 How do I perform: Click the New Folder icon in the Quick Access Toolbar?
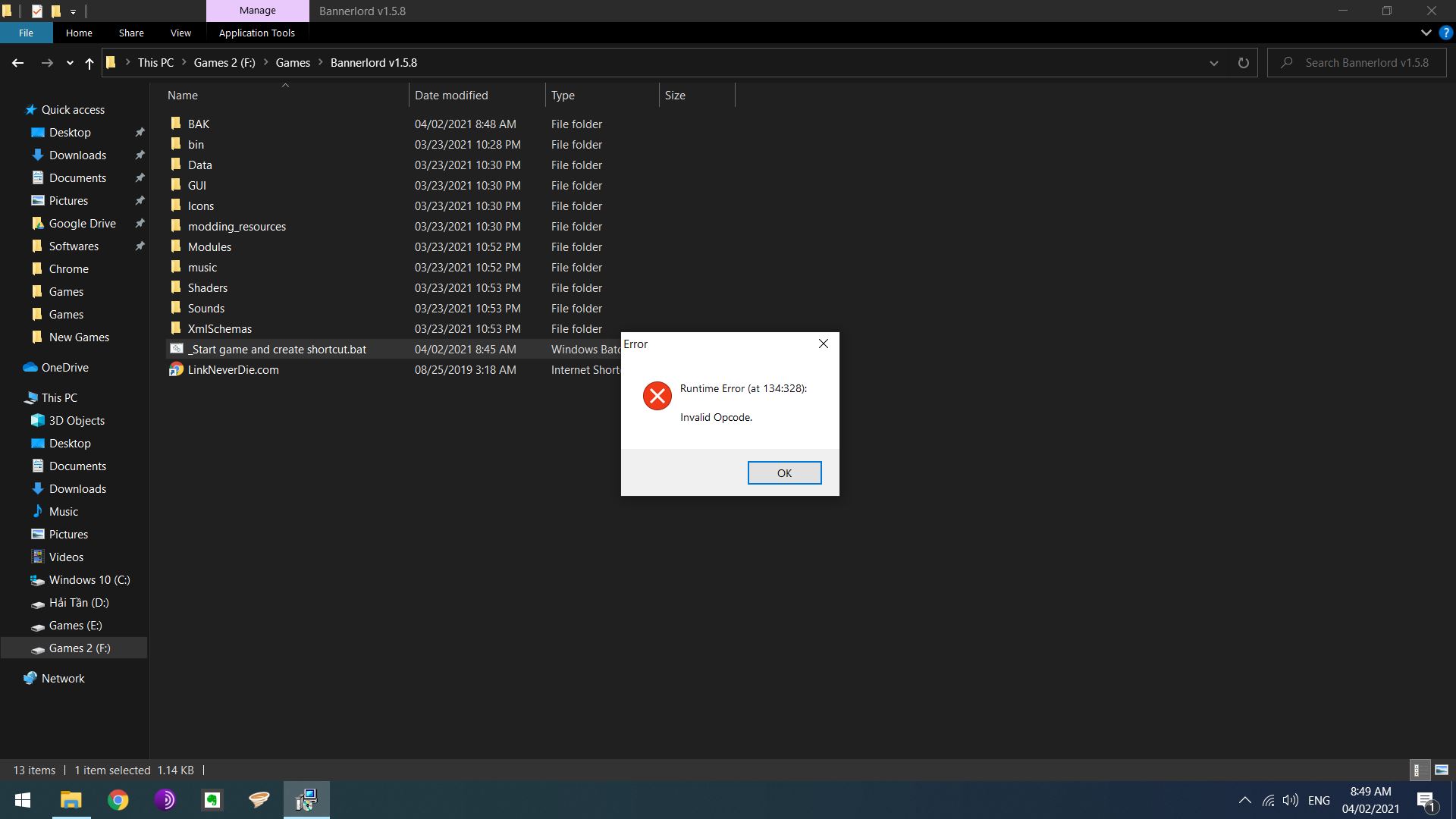pyautogui.click(x=57, y=11)
